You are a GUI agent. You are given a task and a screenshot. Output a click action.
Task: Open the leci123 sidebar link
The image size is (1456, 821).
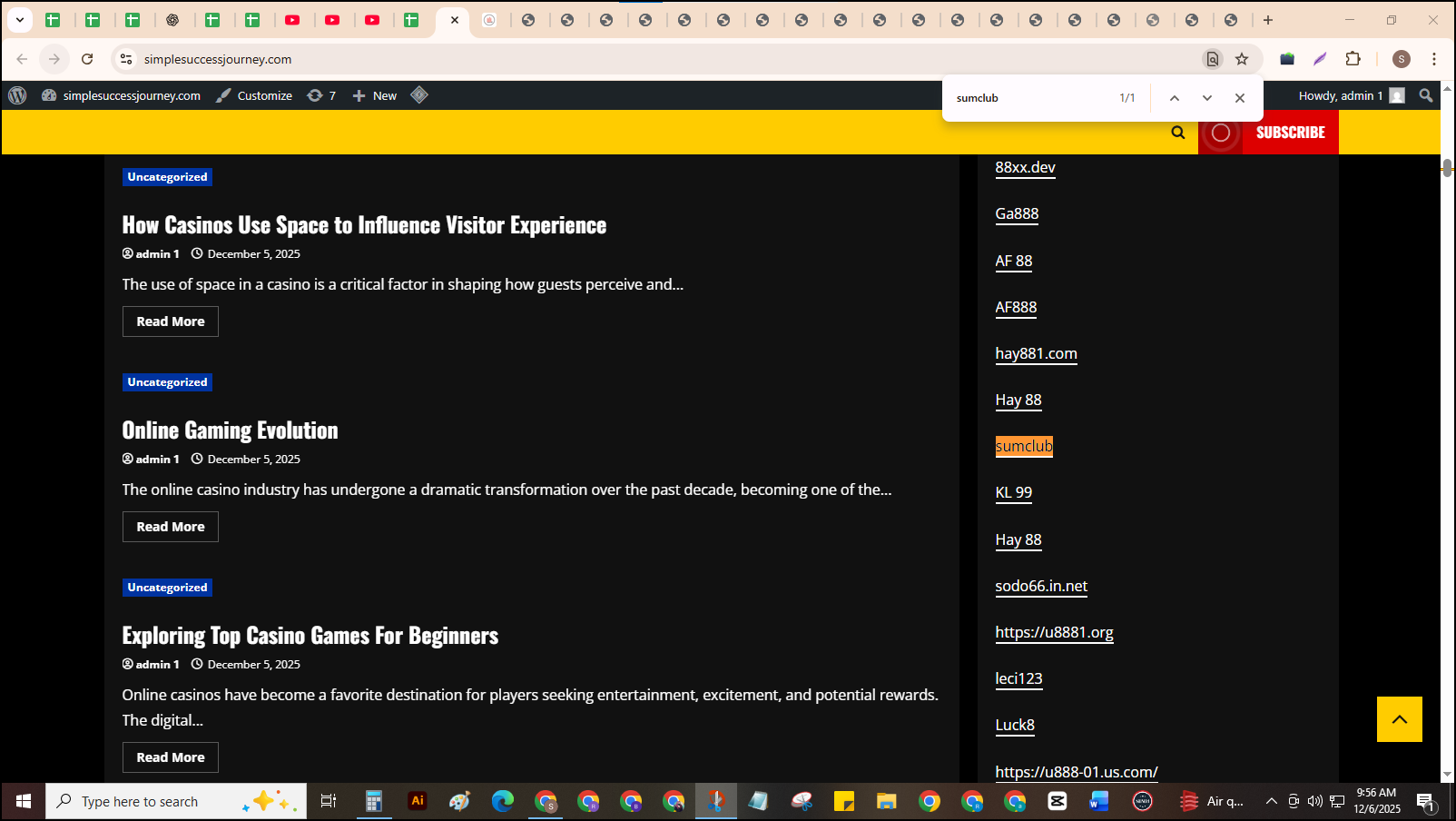pos(1018,678)
